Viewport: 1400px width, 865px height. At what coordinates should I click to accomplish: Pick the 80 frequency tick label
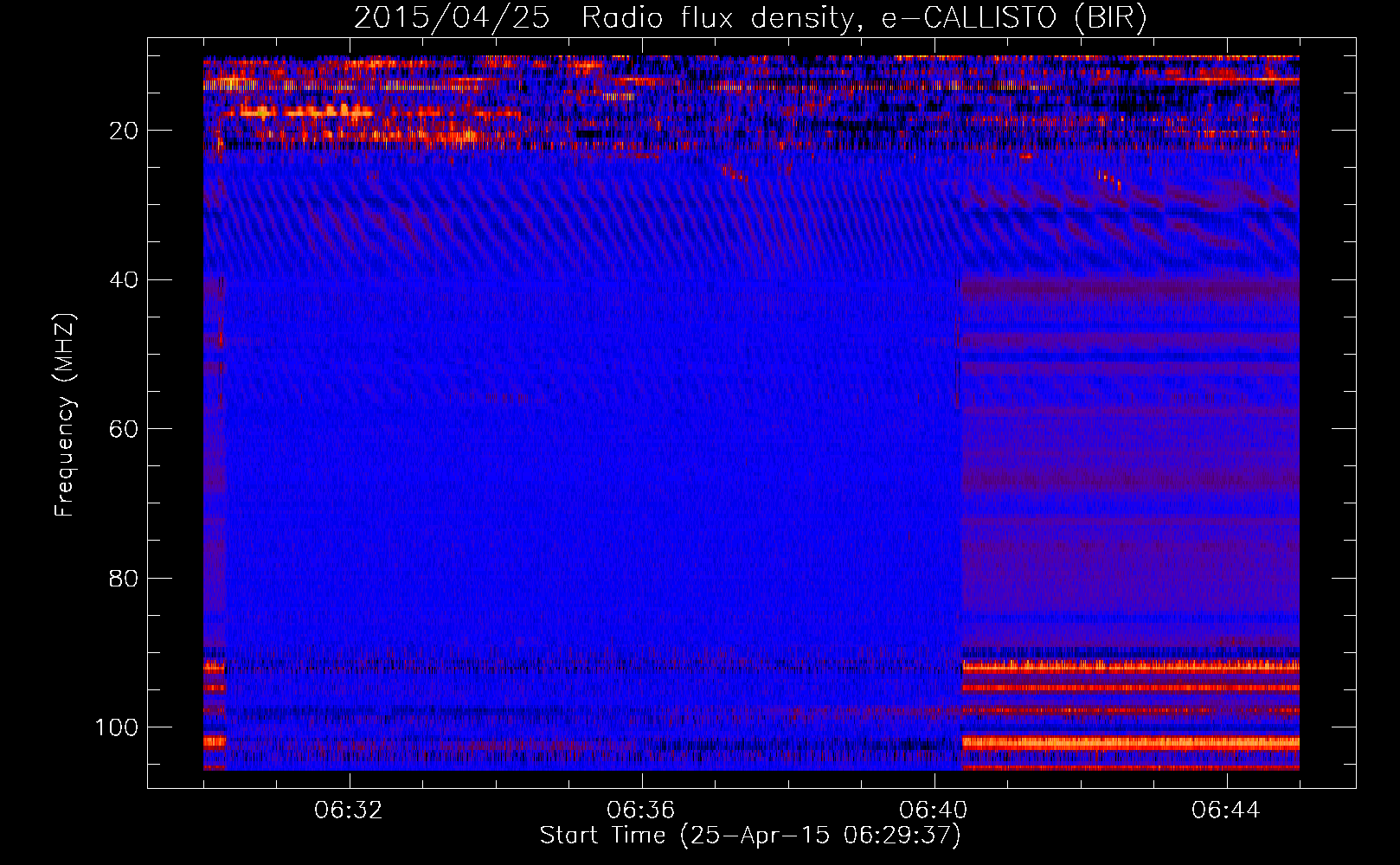coord(124,578)
